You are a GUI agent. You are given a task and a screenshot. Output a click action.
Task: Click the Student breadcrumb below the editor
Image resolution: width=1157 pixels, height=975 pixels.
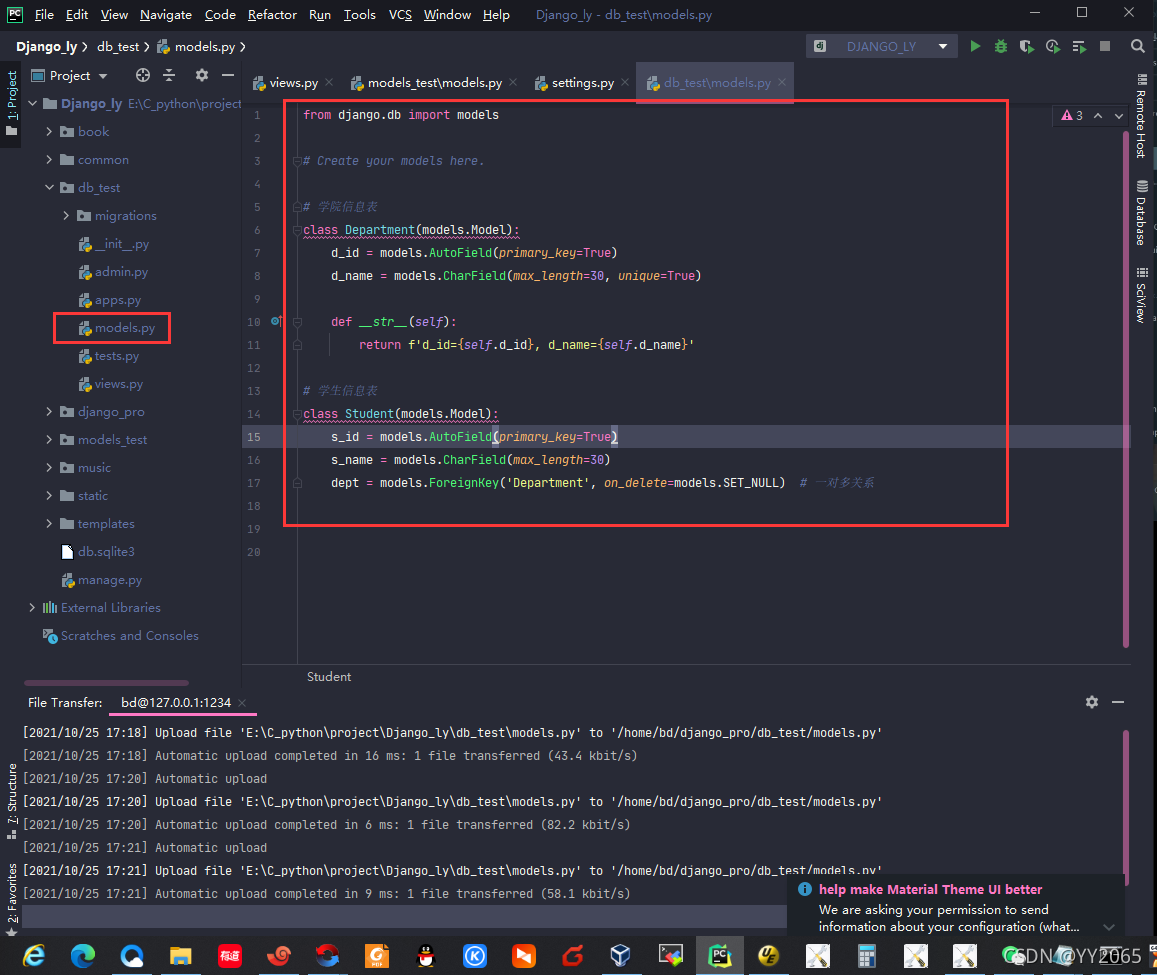coord(329,677)
